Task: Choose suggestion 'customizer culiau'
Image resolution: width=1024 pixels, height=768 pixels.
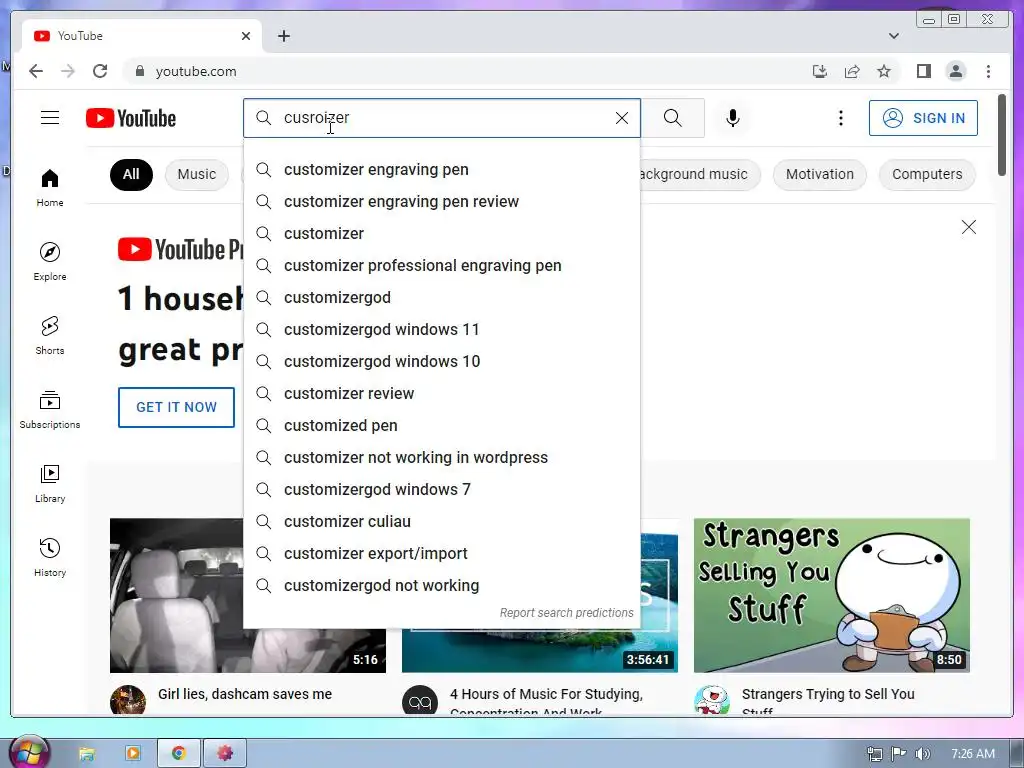Action: pyautogui.click(x=442, y=521)
